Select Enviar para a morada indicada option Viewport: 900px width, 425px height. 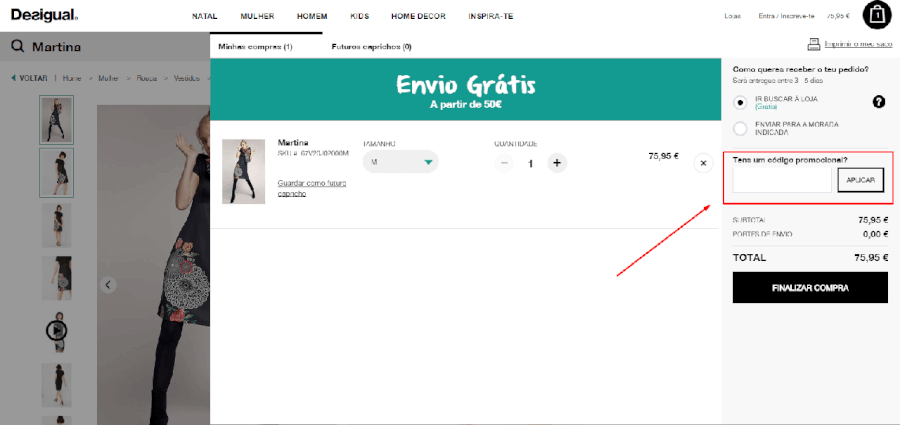pos(740,128)
